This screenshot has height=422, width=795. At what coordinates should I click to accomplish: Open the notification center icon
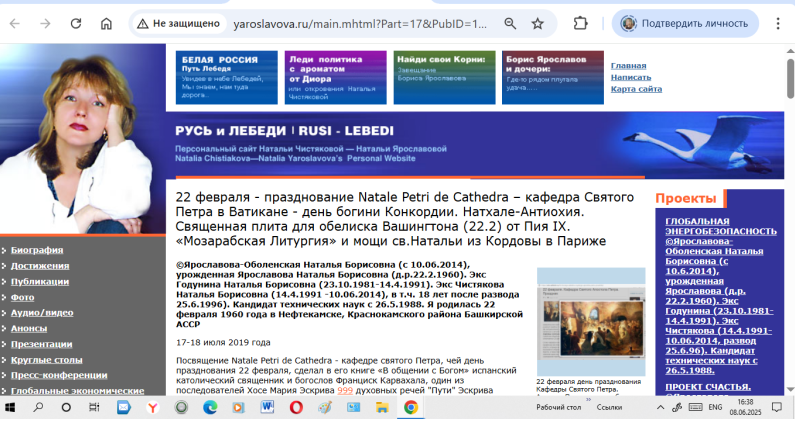tap(777, 407)
